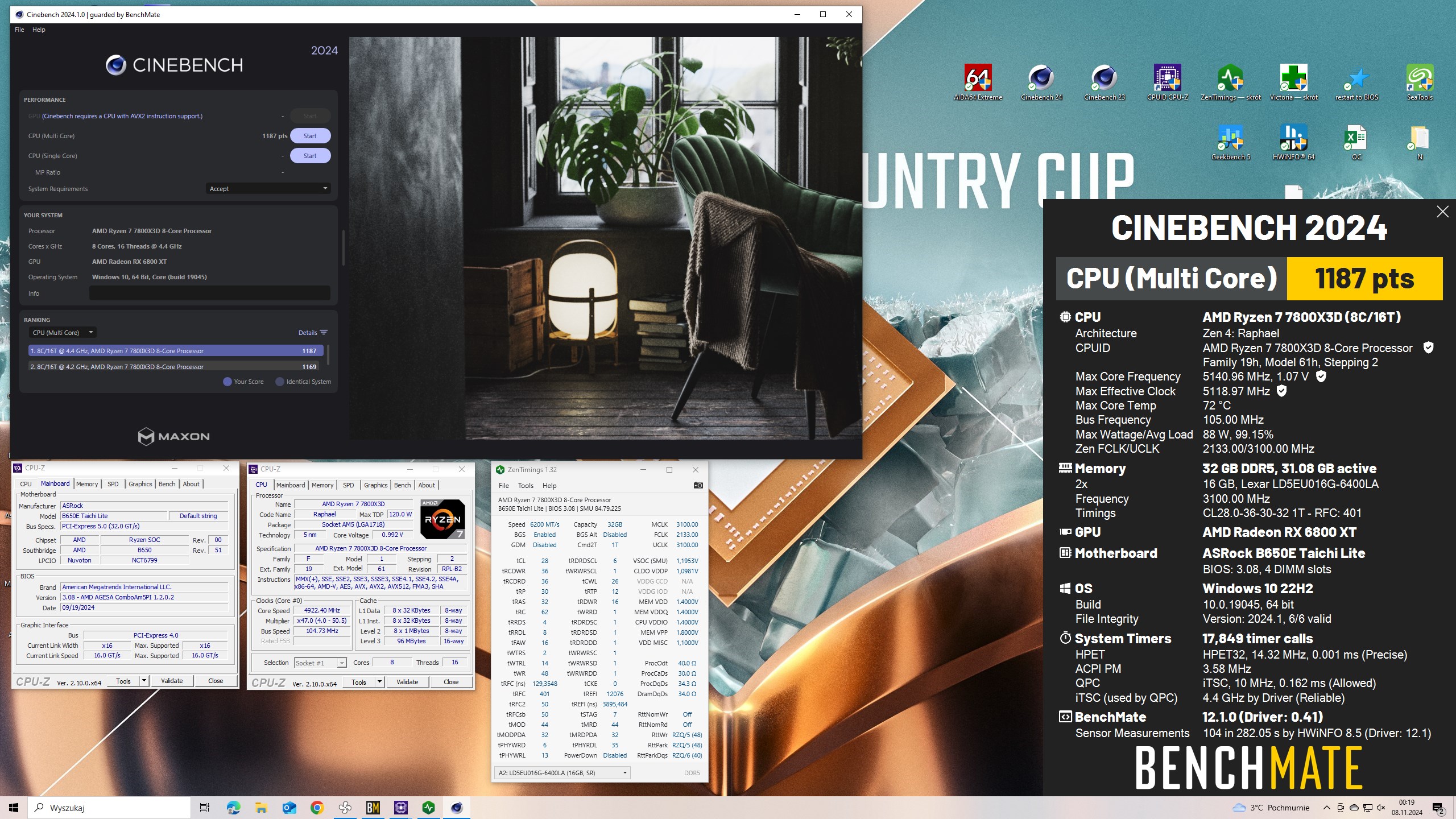Select ranking entry with score 1187

click(176, 350)
